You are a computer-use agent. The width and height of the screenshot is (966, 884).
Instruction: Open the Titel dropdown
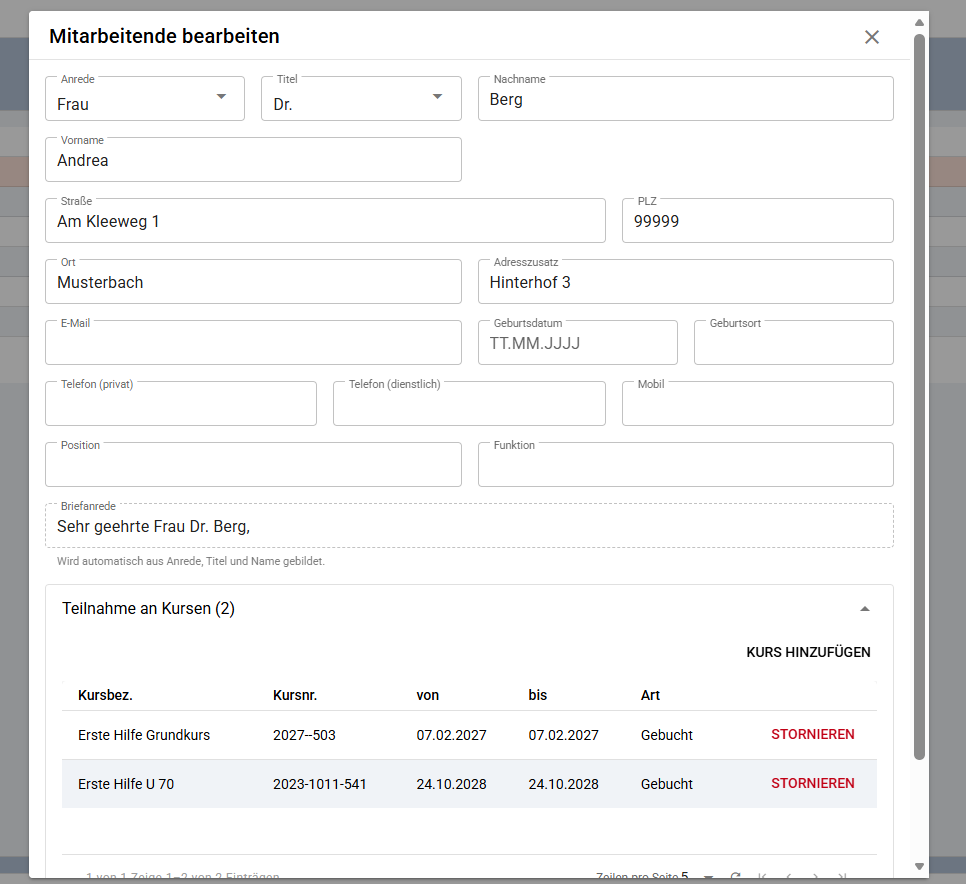pos(361,99)
